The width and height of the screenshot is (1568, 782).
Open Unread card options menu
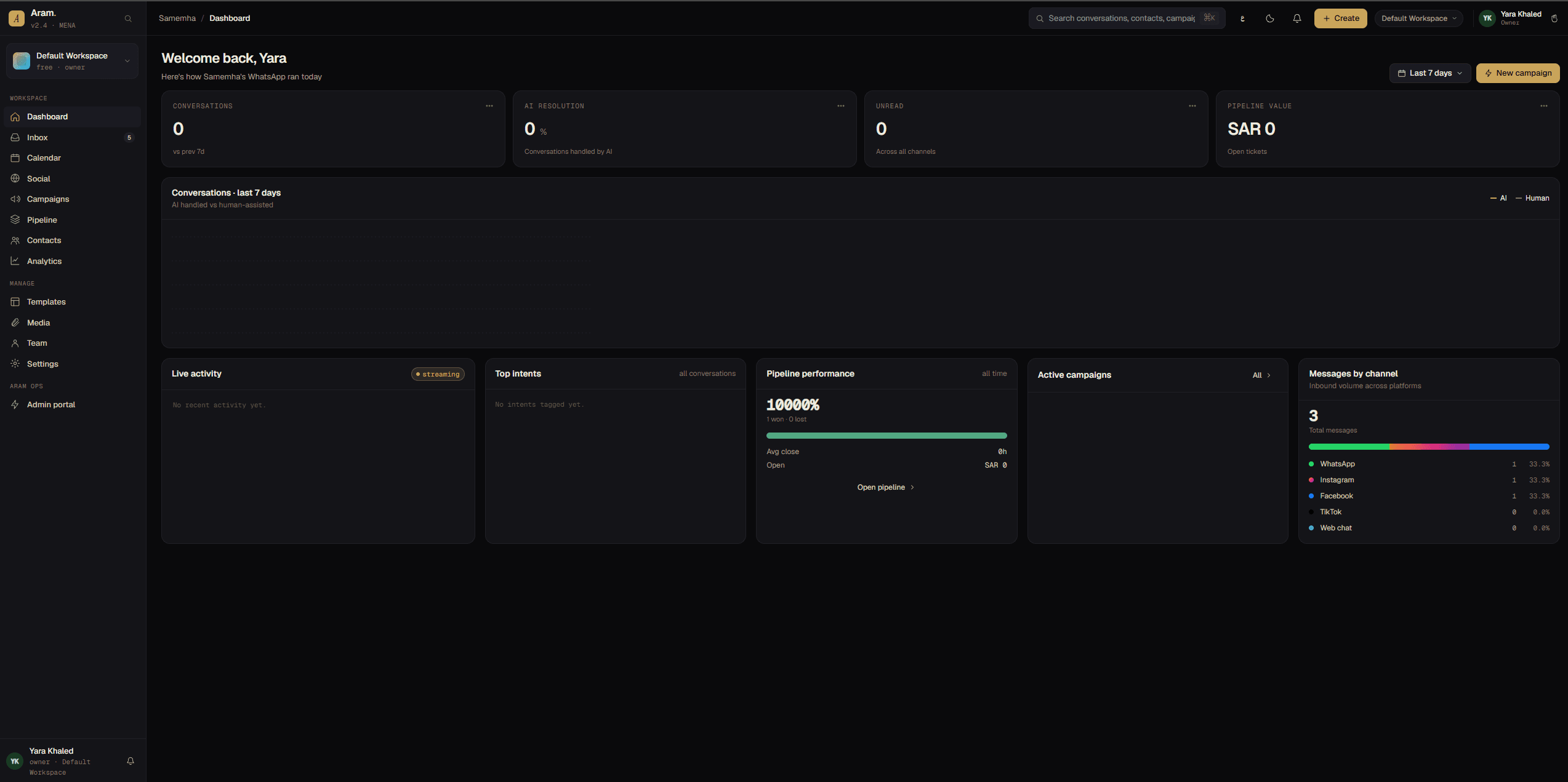click(x=1192, y=106)
